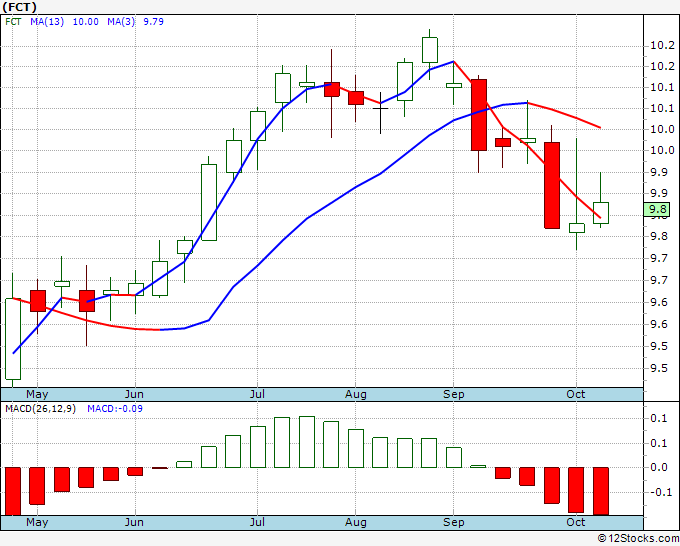The image size is (680, 546).
Task: Select May on the price chart axis
Action: pos(37,394)
